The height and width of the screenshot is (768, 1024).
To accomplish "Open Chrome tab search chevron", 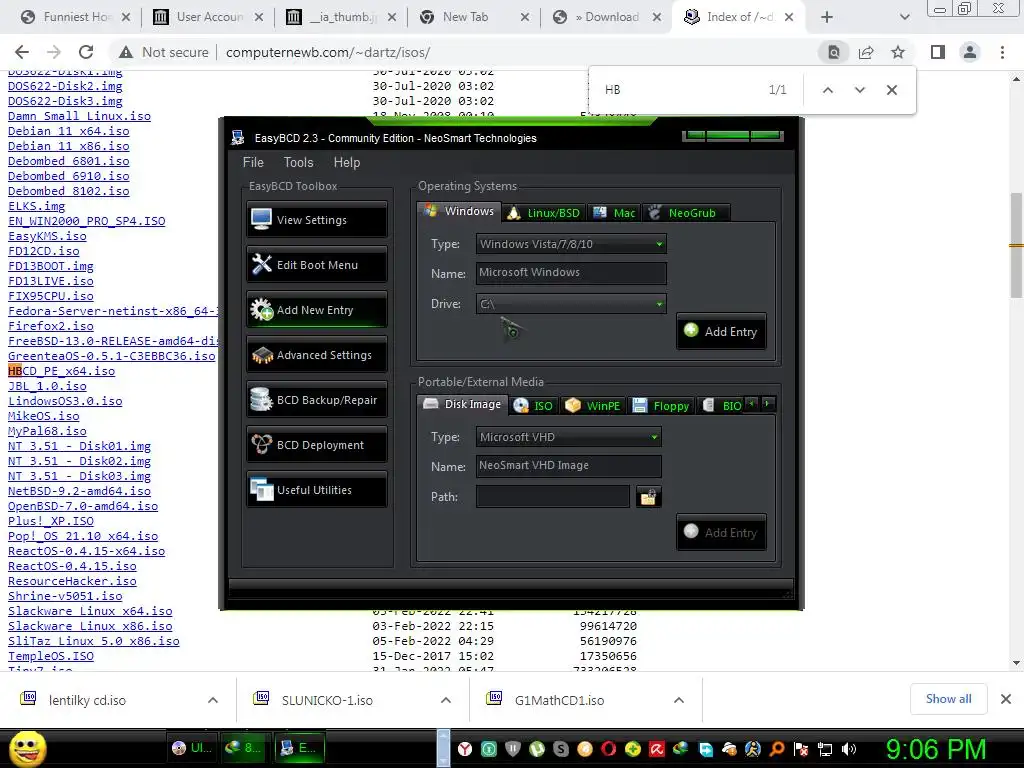I will [x=904, y=17].
